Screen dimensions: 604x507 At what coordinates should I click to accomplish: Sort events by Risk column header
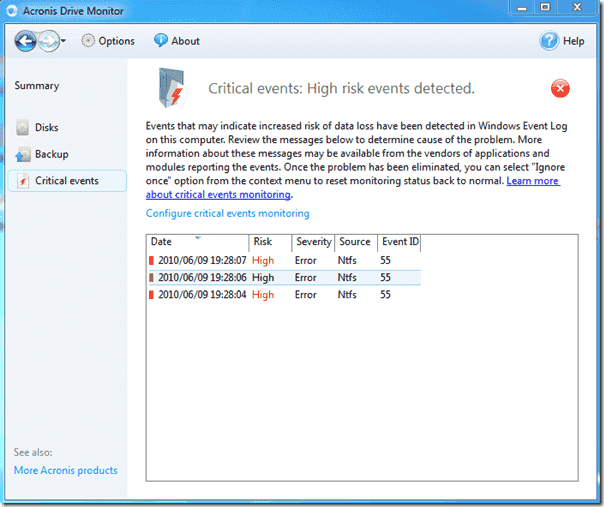click(x=270, y=243)
